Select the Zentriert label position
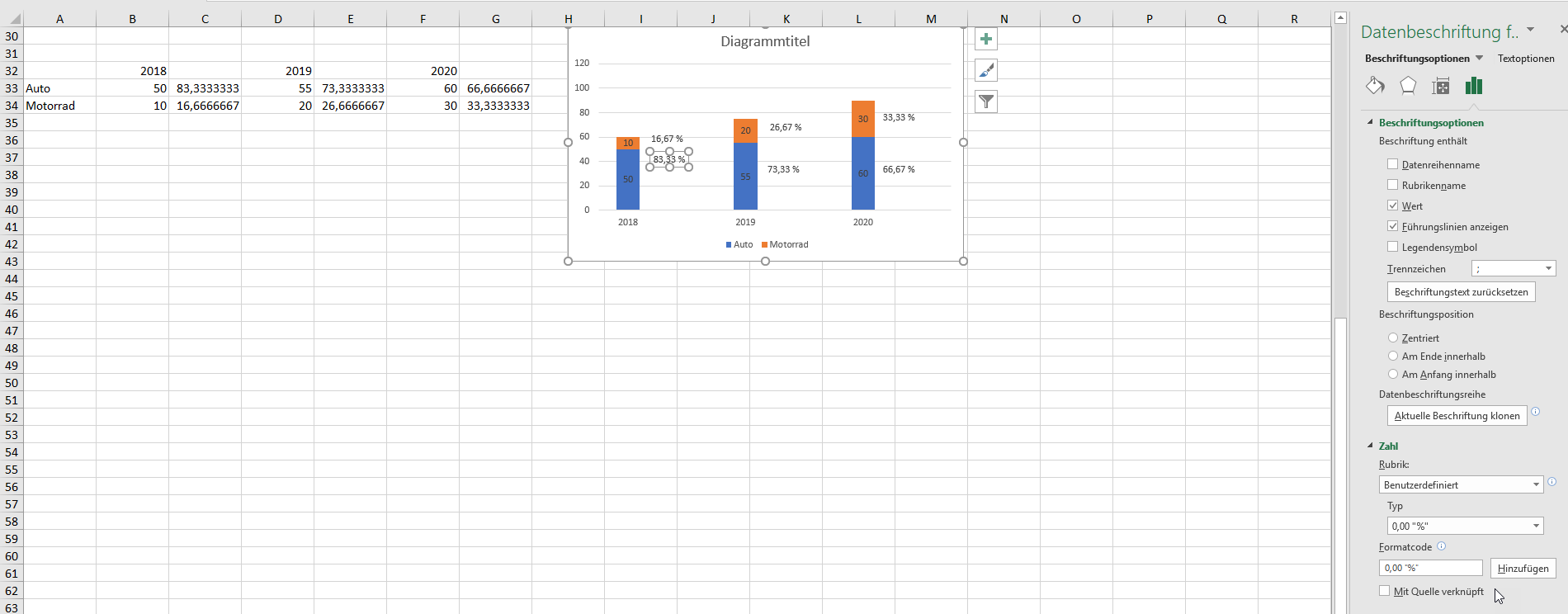The image size is (1568, 614). pos(1393,338)
